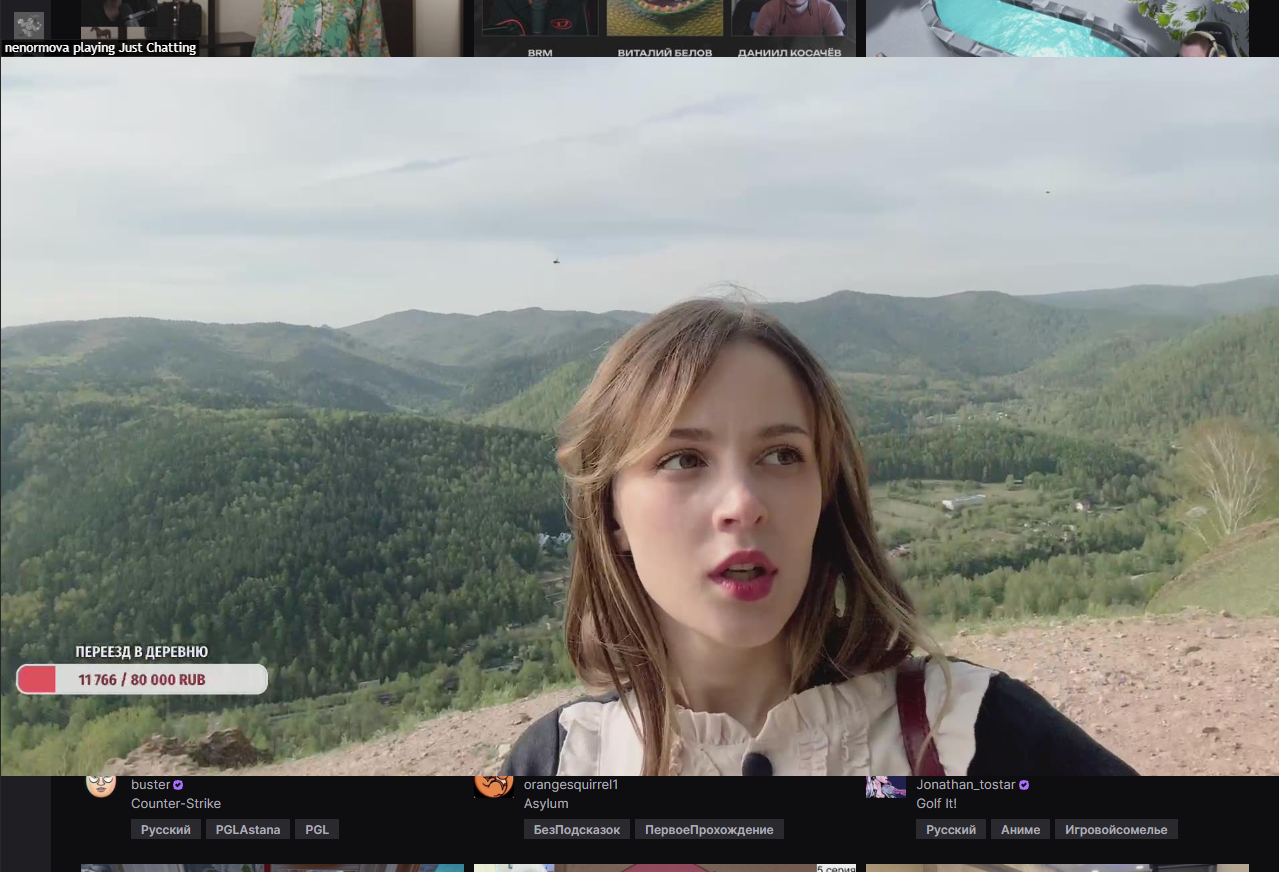Select the Русский tag under buster
The height and width of the screenshot is (872, 1279).
click(165, 830)
